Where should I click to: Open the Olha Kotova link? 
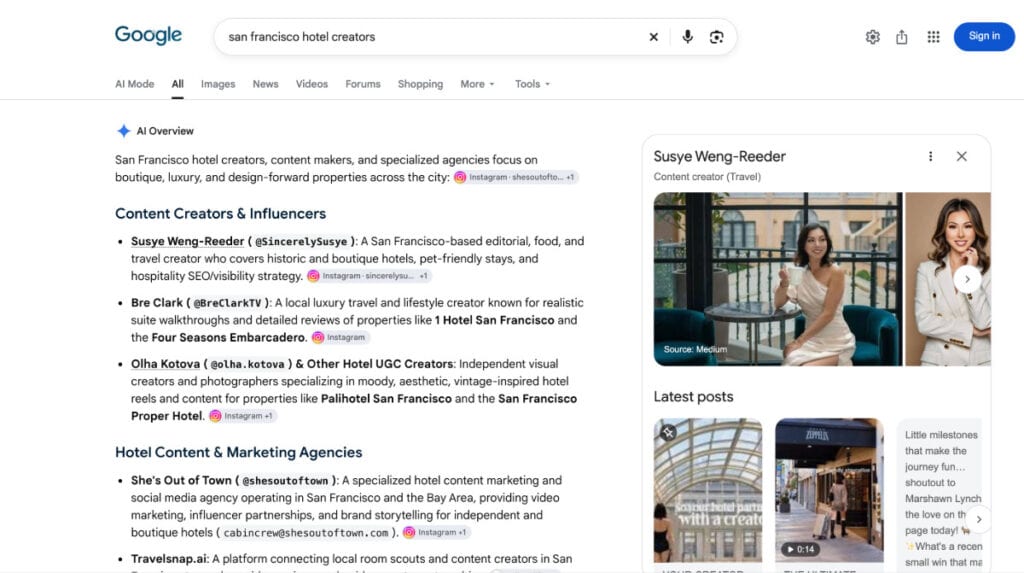165,364
